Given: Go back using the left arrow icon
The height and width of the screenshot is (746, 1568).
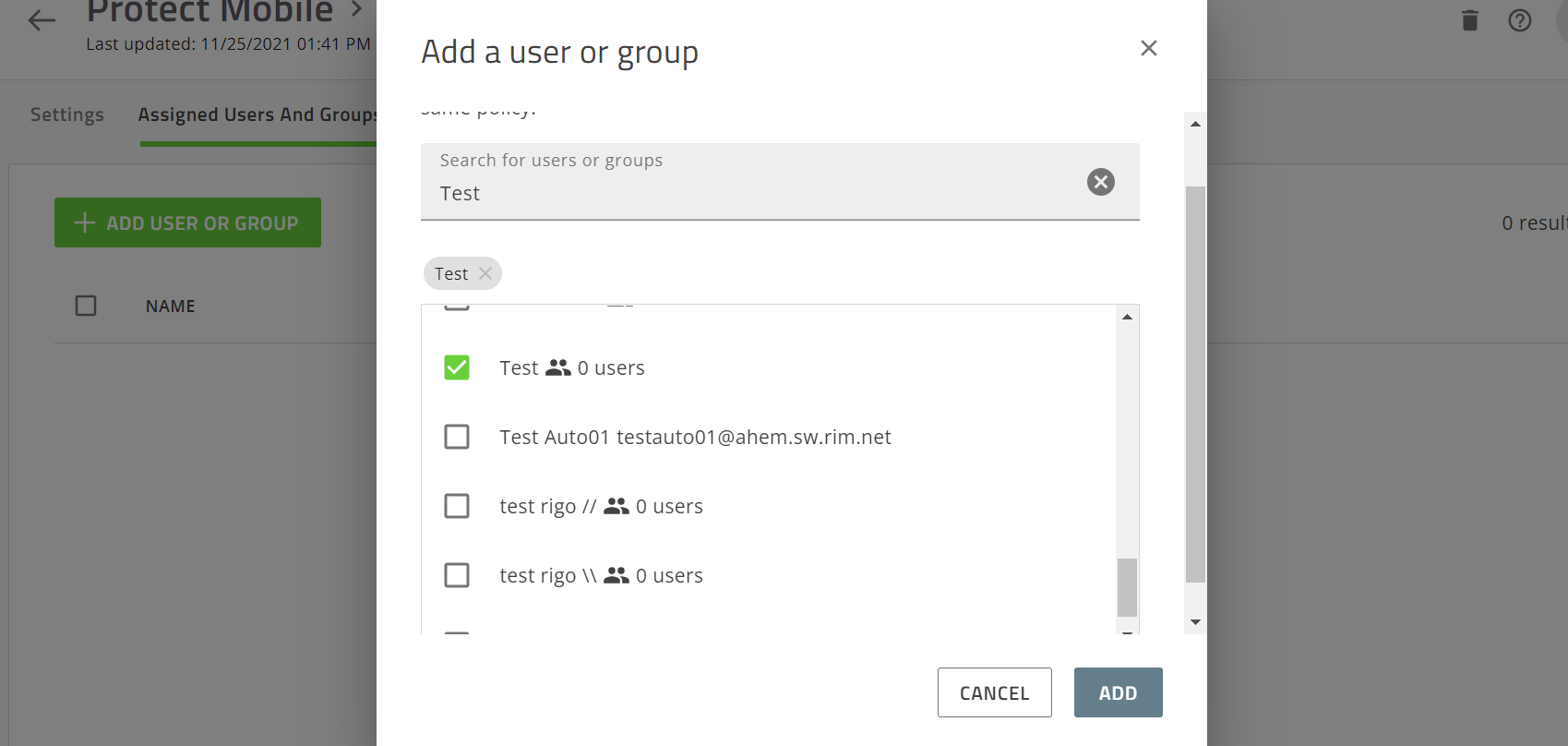Looking at the screenshot, I should click(x=42, y=20).
